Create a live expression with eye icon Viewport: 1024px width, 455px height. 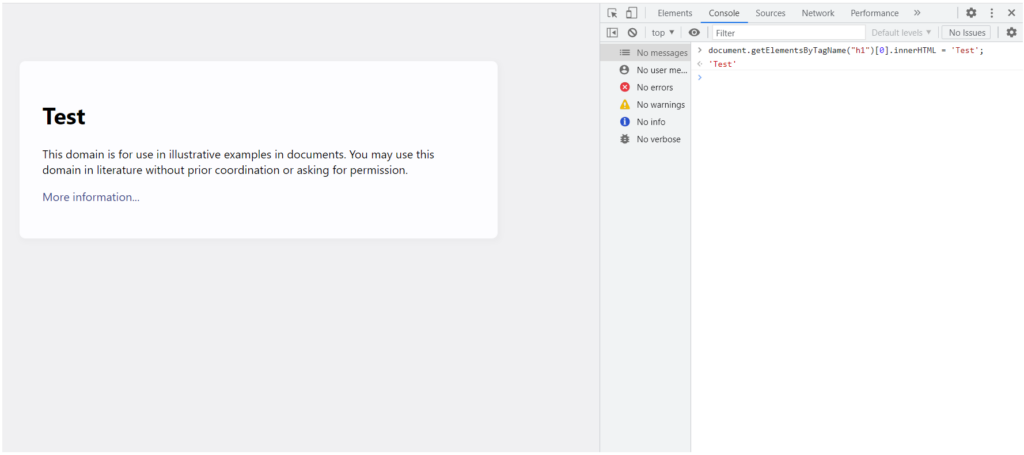click(x=694, y=33)
